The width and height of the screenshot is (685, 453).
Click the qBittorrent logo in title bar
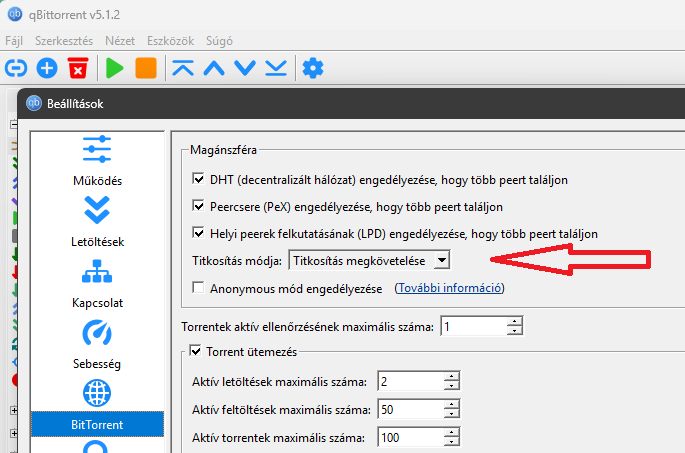(15, 14)
